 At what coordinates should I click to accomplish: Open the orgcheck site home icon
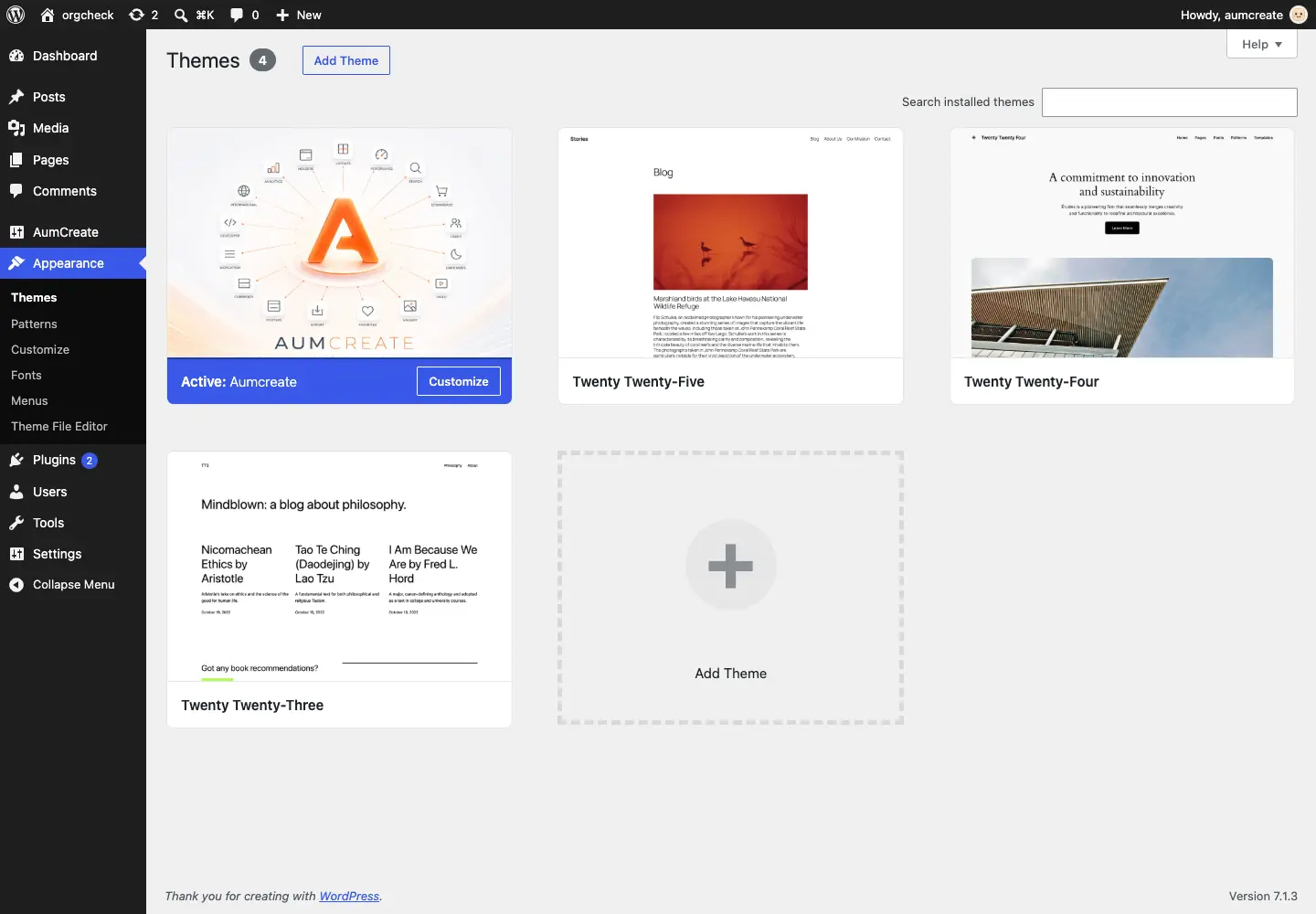[x=48, y=15]
